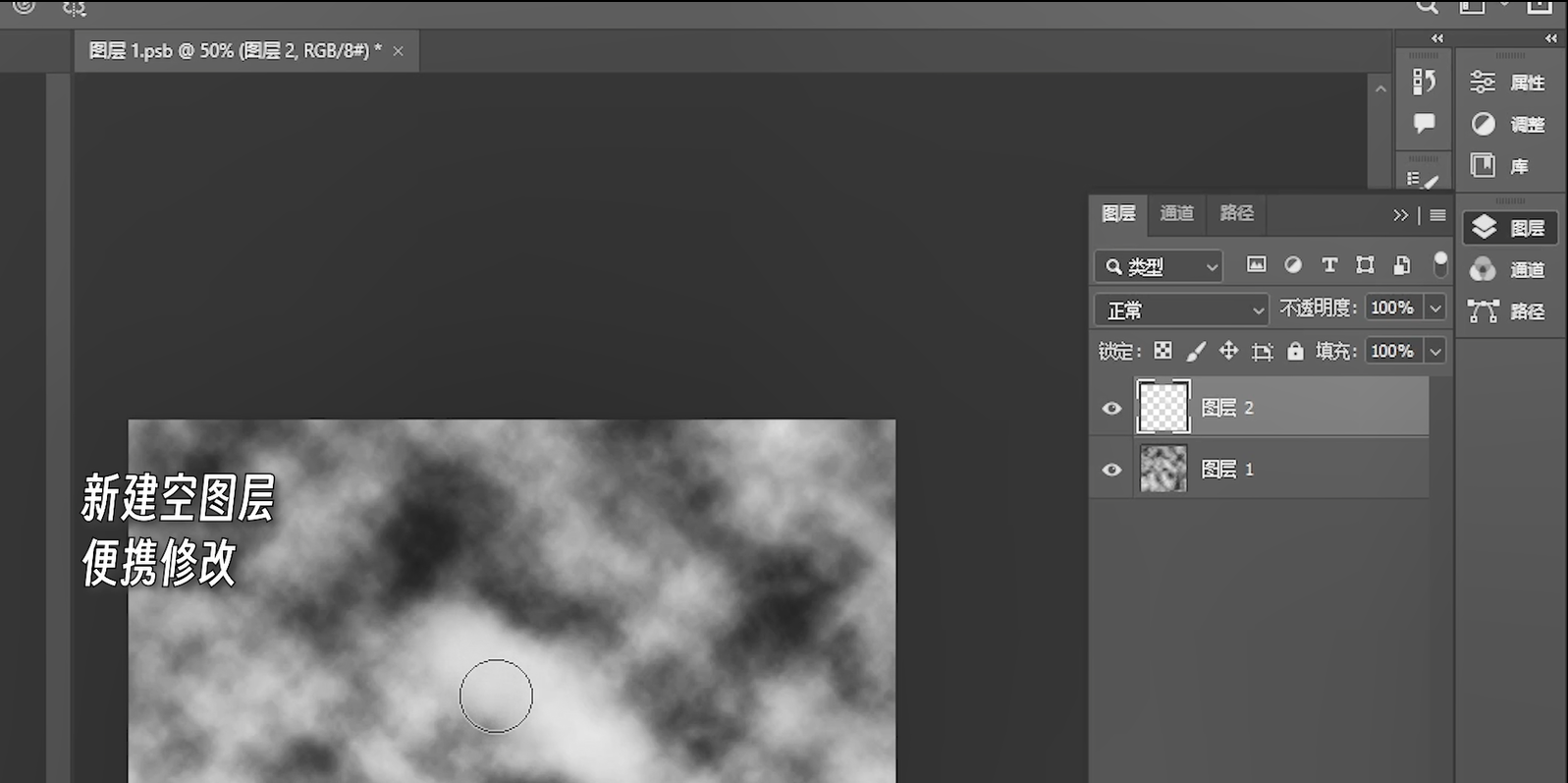Open the 调整 (Adjustments) panel

[x=1509, y=125]
